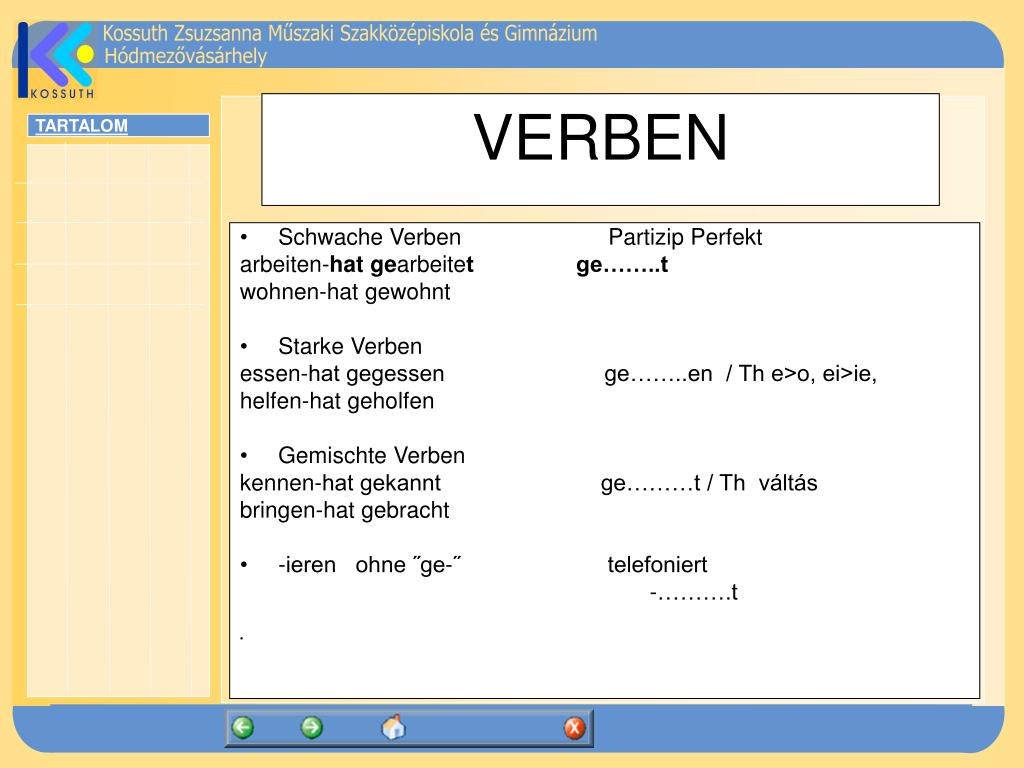Image resolution: width=1024 pixels, height=768 pixels.
Task: Click the line essen-hat gegessen
Action: tap(342, 374)
